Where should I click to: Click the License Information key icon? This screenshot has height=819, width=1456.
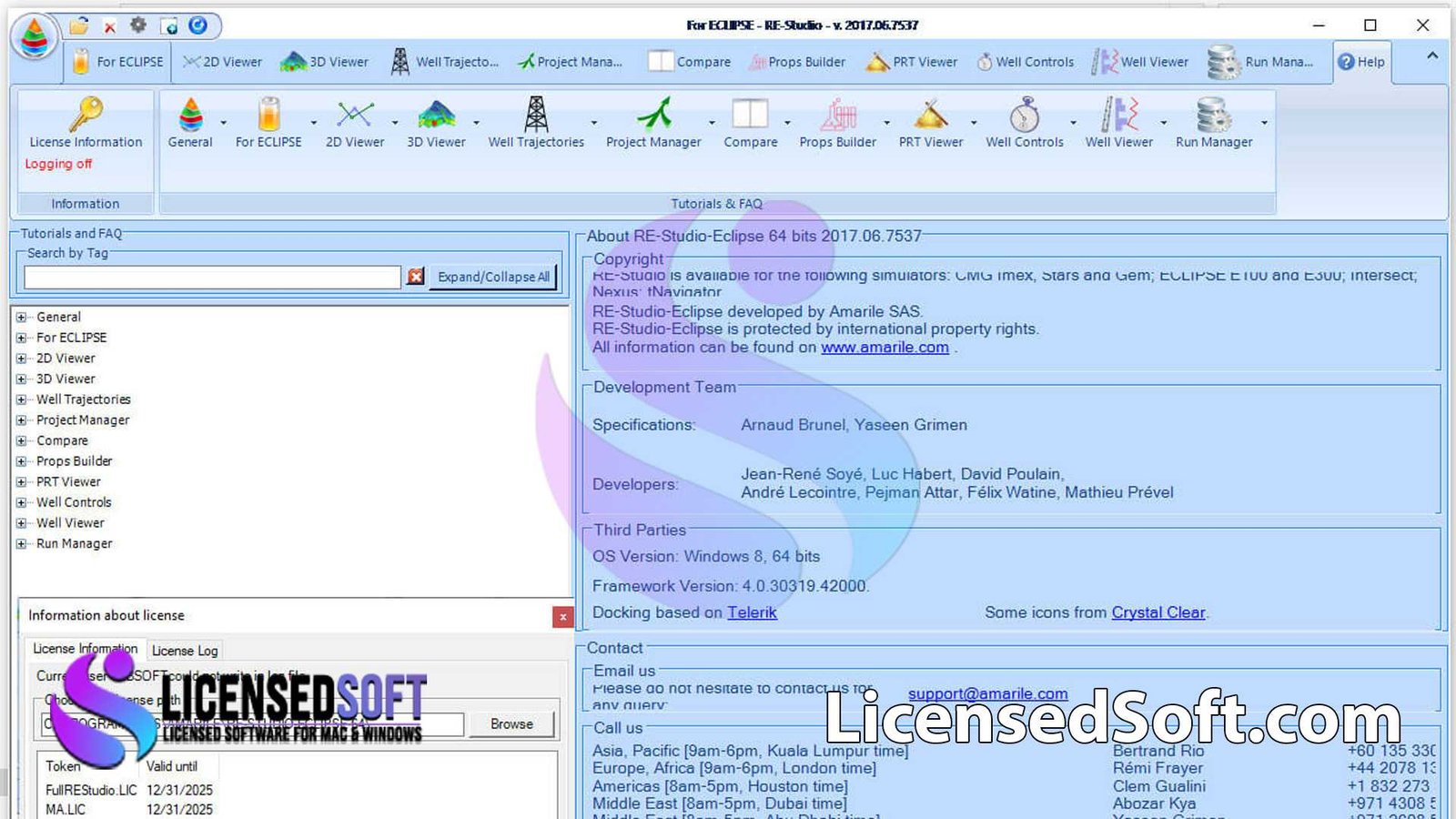pos(86,115)
